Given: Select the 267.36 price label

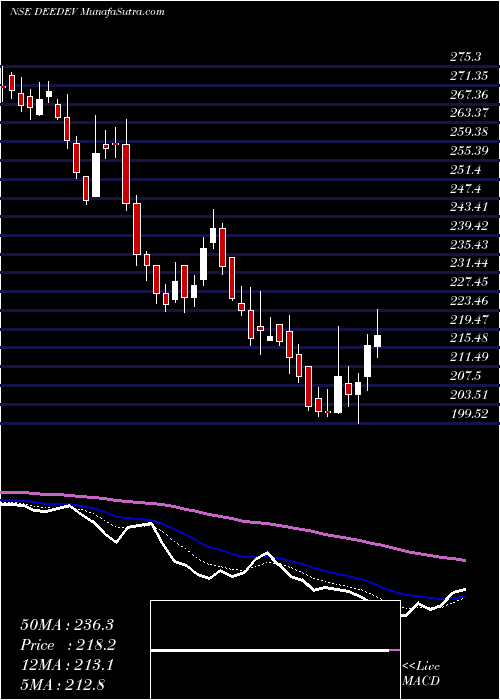Looking at the screenshot, I should click(x=468, y=95).
